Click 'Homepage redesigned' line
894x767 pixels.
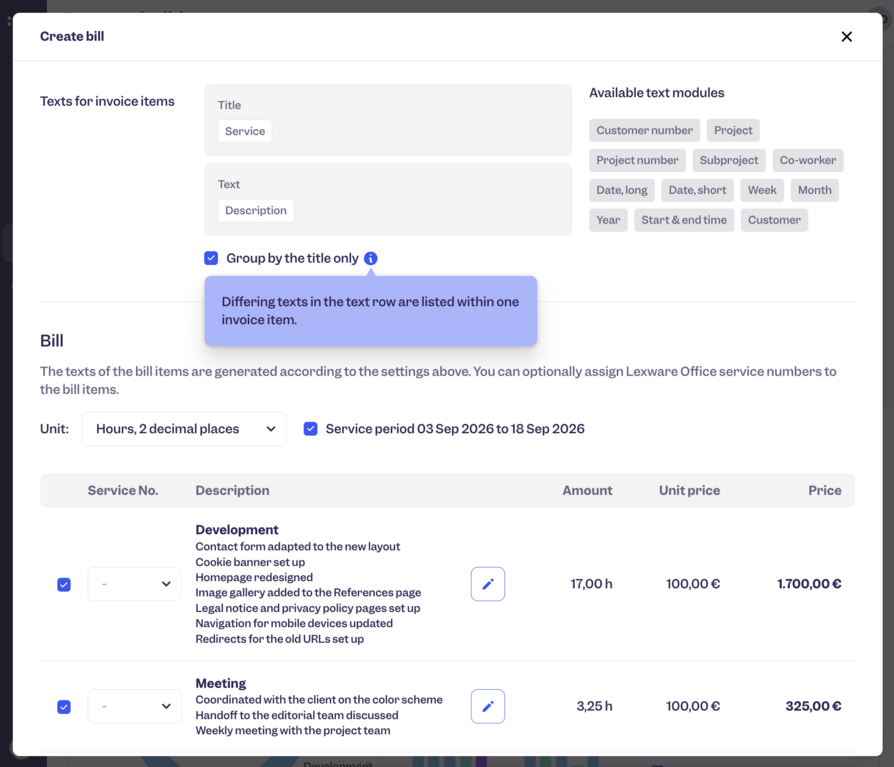pyautogui.click(x=254, y=577)
